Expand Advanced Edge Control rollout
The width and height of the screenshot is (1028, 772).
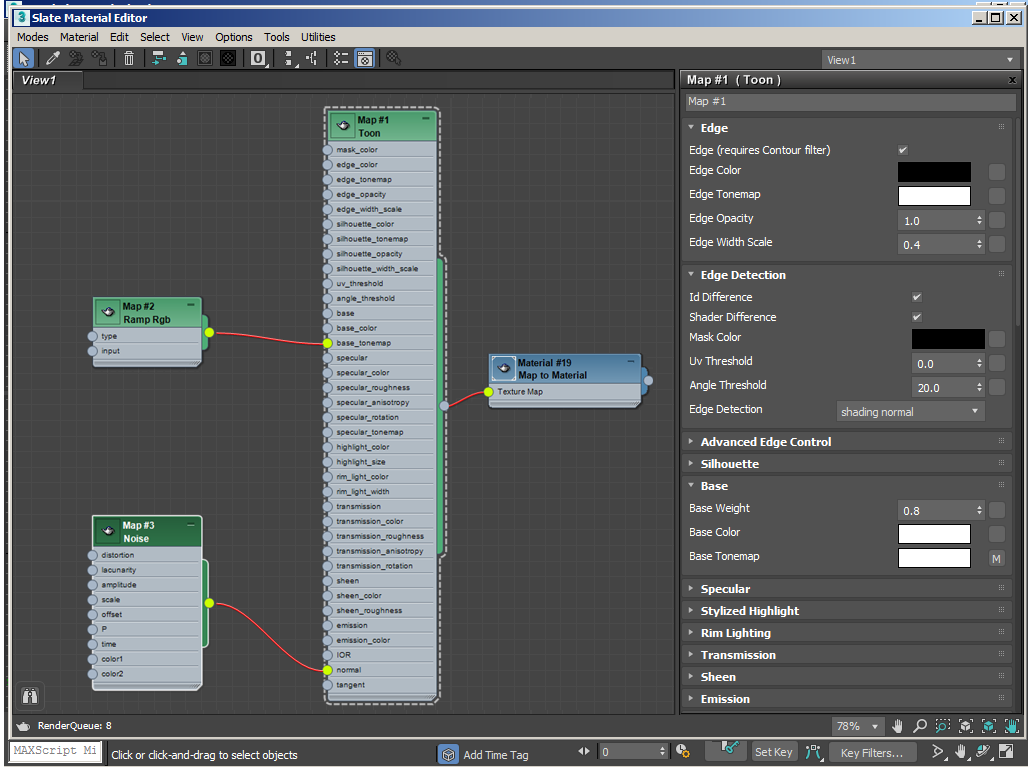click(766, 442)
